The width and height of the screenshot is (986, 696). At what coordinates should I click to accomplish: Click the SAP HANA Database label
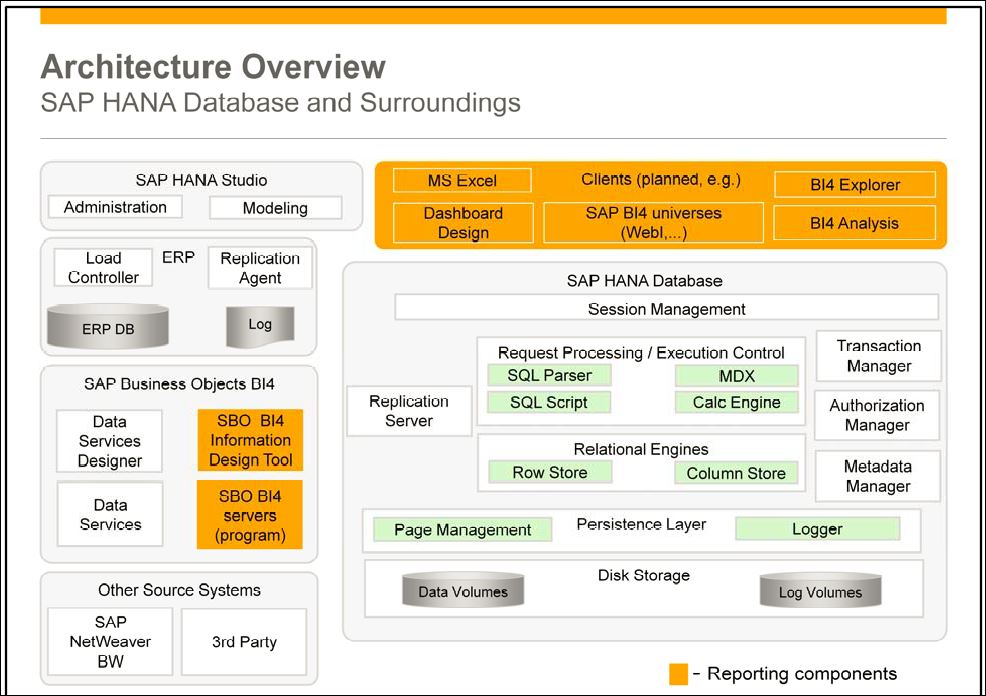coord(645,280)
